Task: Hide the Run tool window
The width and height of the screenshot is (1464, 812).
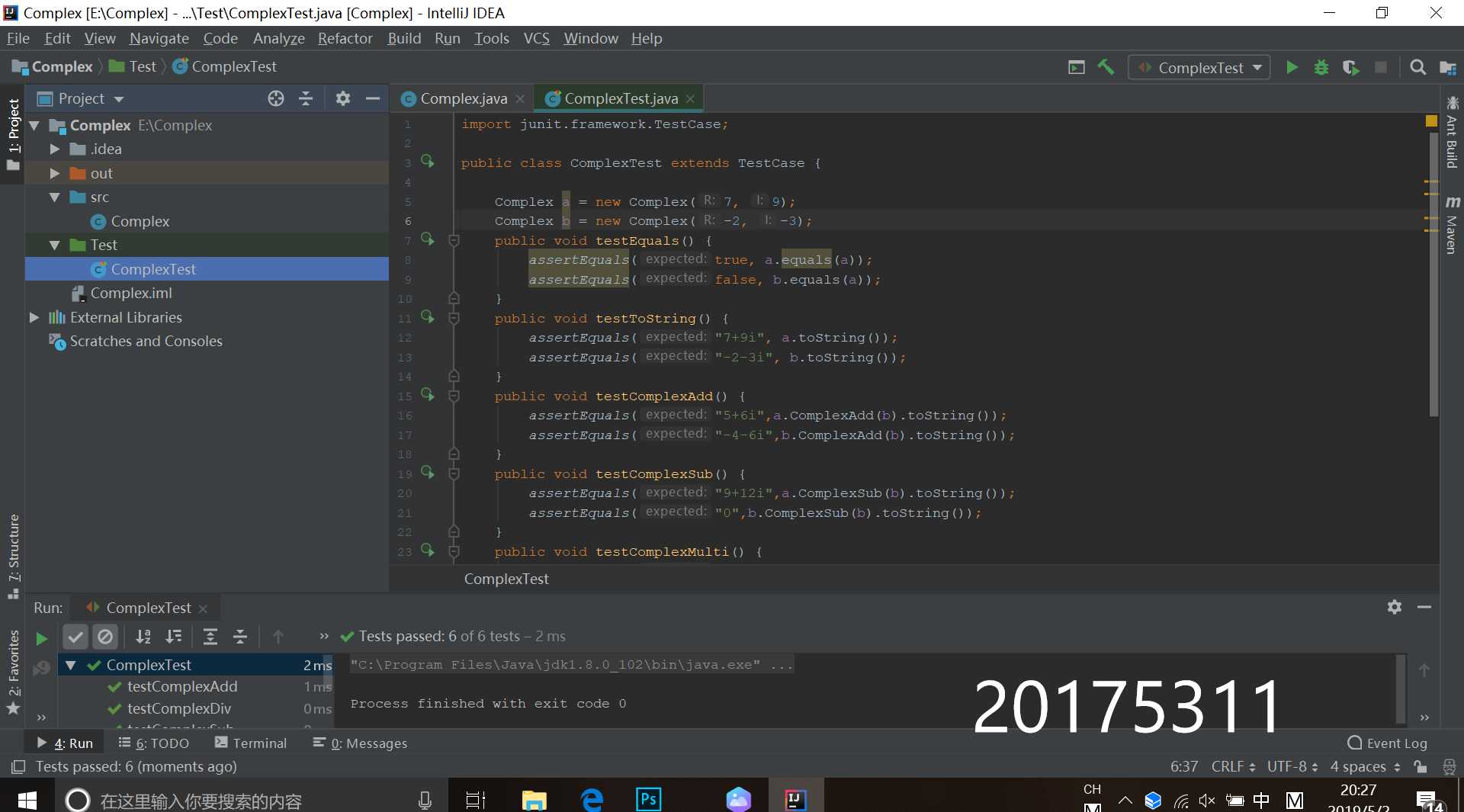Action: (x=1424, y=607)
